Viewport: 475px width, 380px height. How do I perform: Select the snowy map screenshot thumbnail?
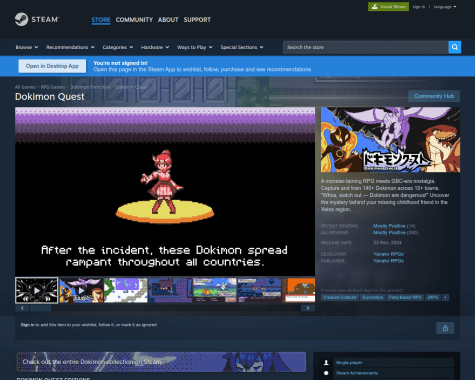click(x=126, y=291)
